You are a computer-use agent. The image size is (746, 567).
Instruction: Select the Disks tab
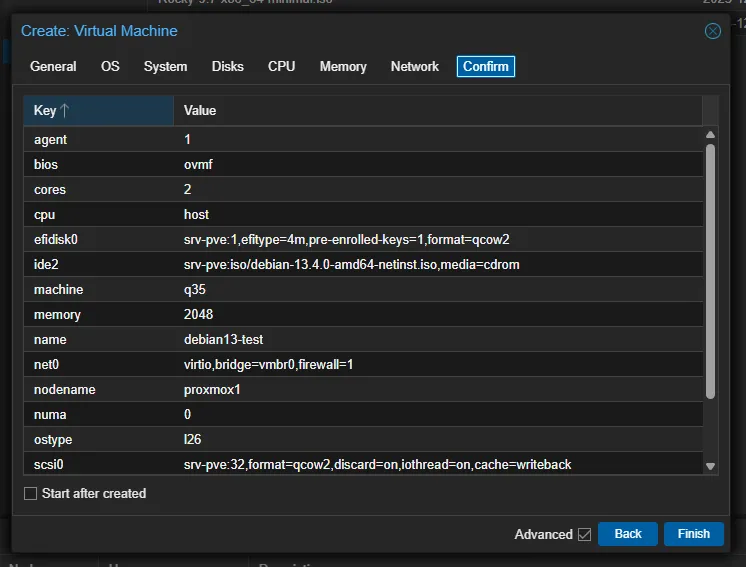tap(227, 67)
